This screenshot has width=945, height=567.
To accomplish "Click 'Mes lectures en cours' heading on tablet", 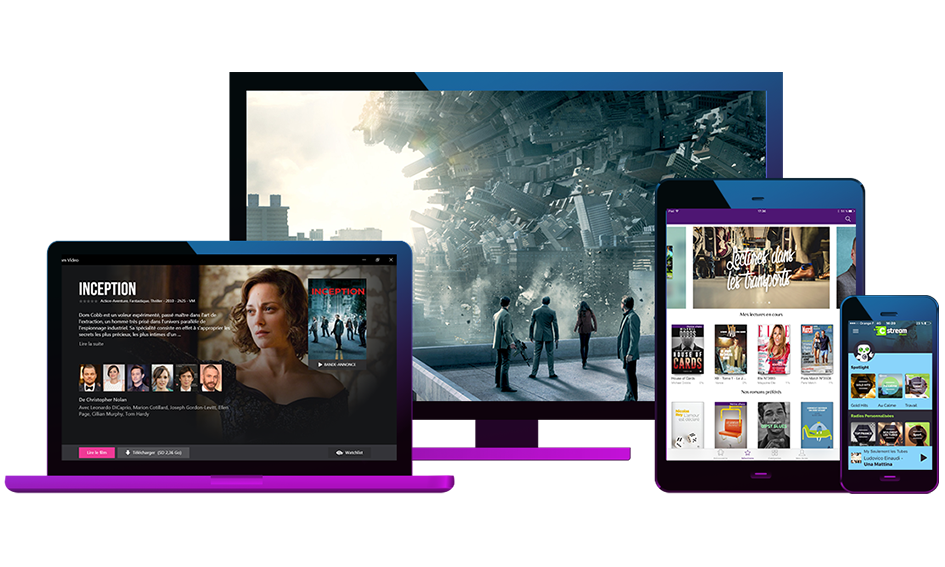I will (761, 315).
